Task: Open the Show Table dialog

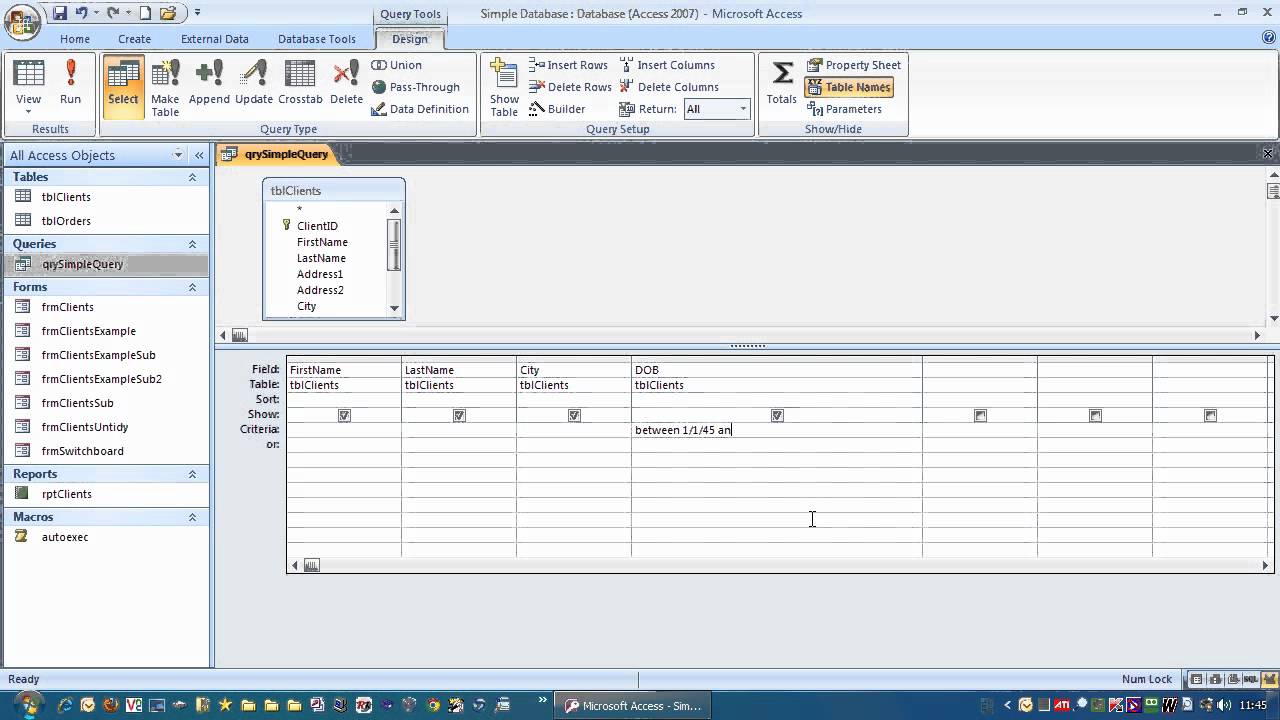Action: click(x=504, y=87)
